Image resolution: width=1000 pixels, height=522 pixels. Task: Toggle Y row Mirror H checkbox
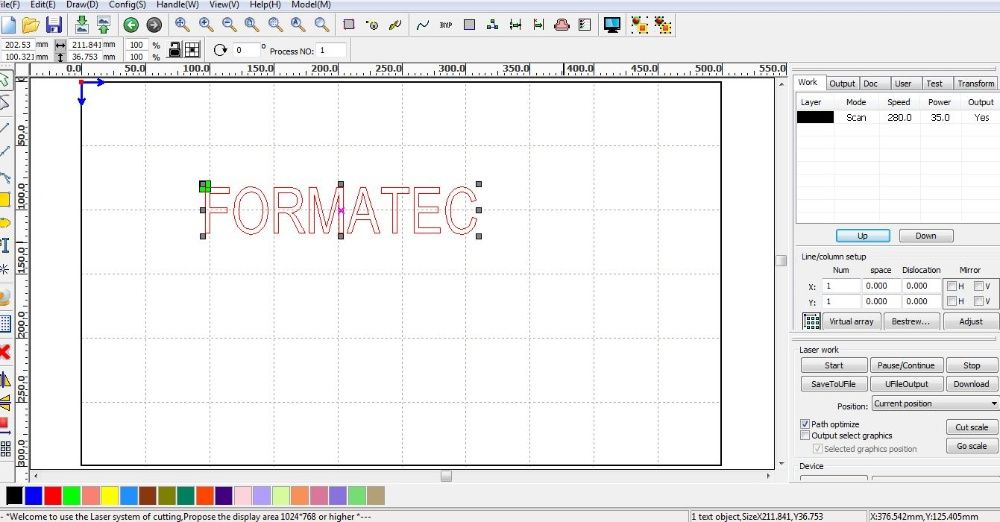point(952,301)
